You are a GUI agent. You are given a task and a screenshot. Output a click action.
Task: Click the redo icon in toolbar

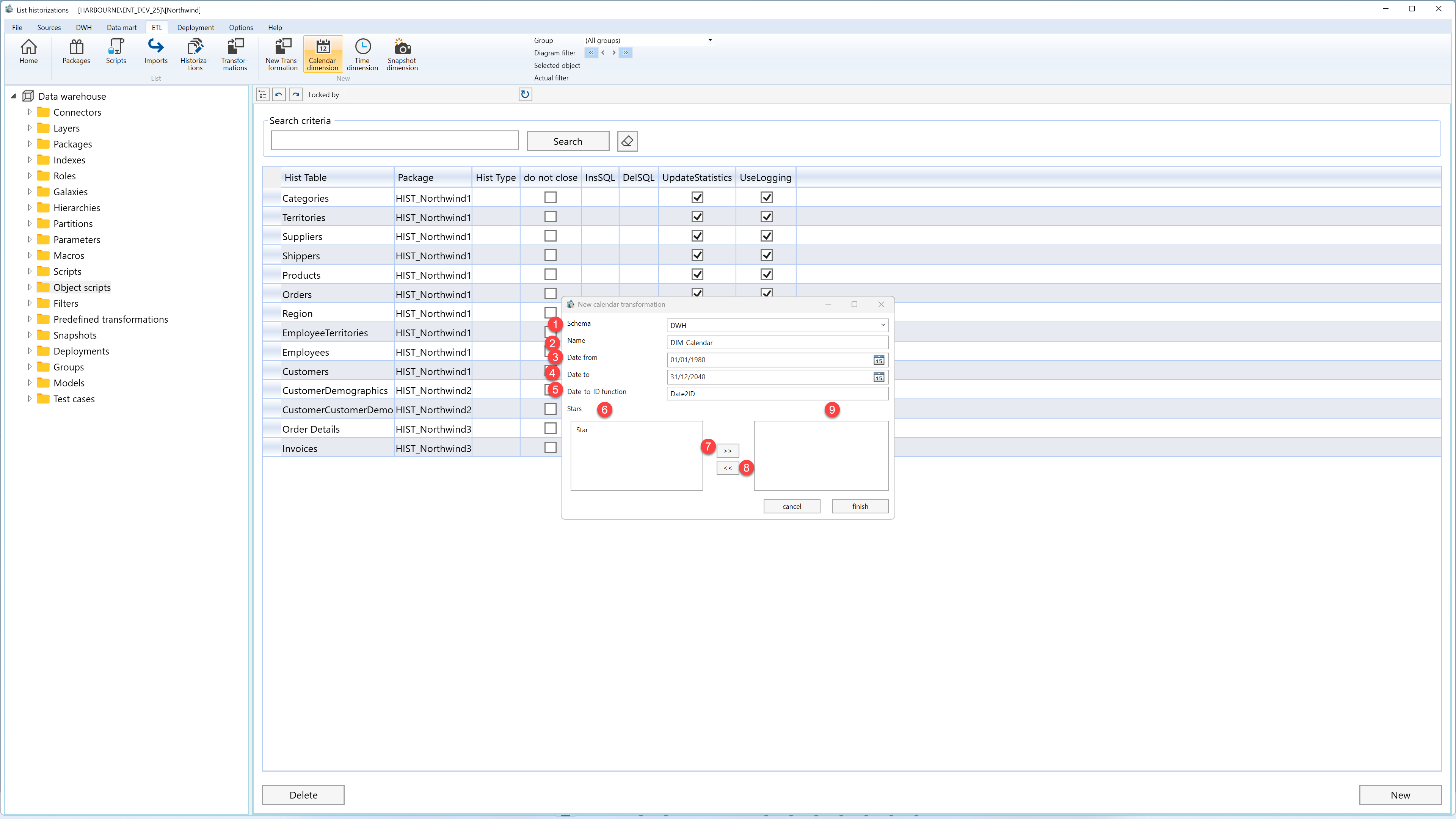coord(296,94)
